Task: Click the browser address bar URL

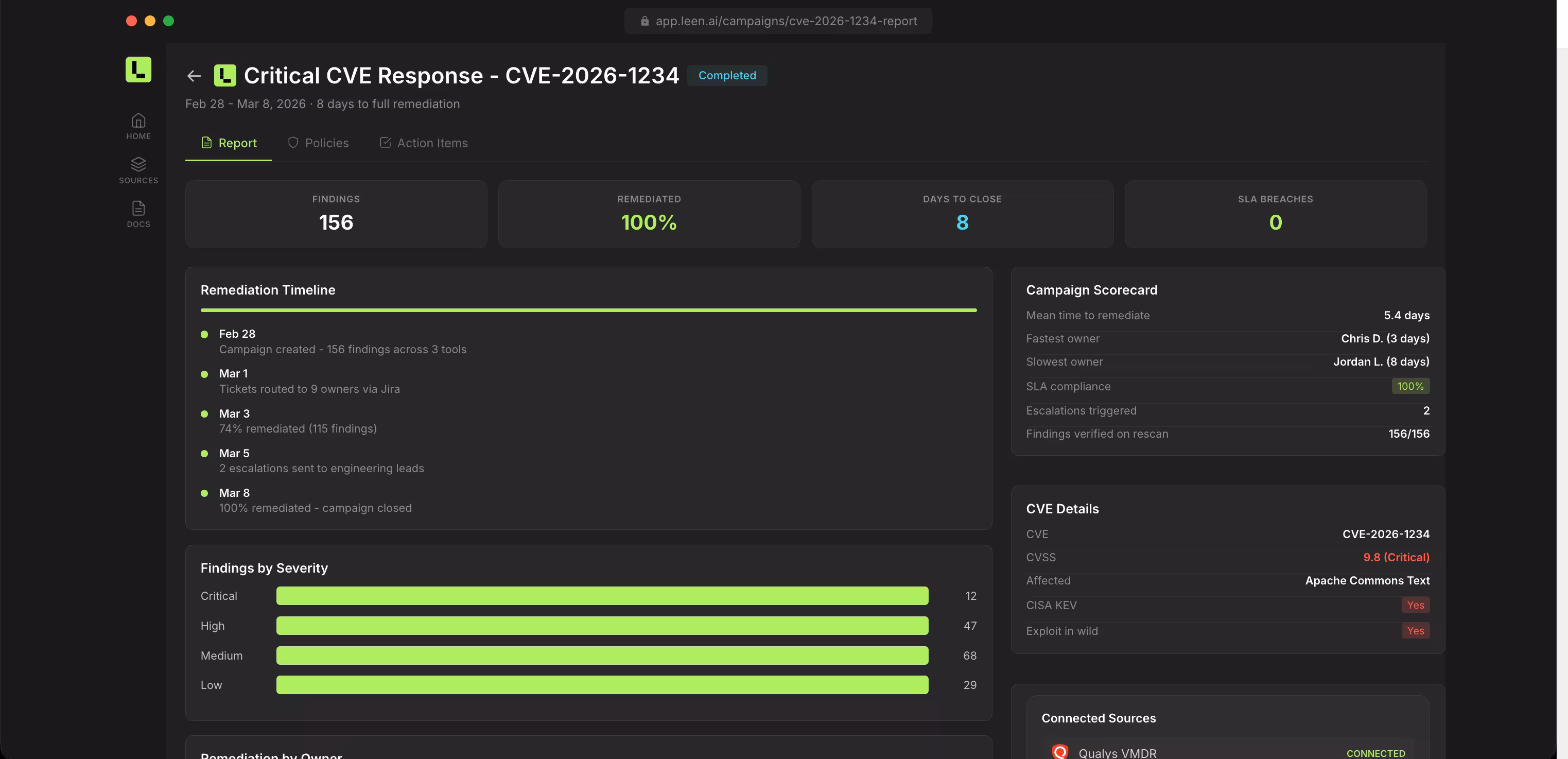Action: click(786, 21)
